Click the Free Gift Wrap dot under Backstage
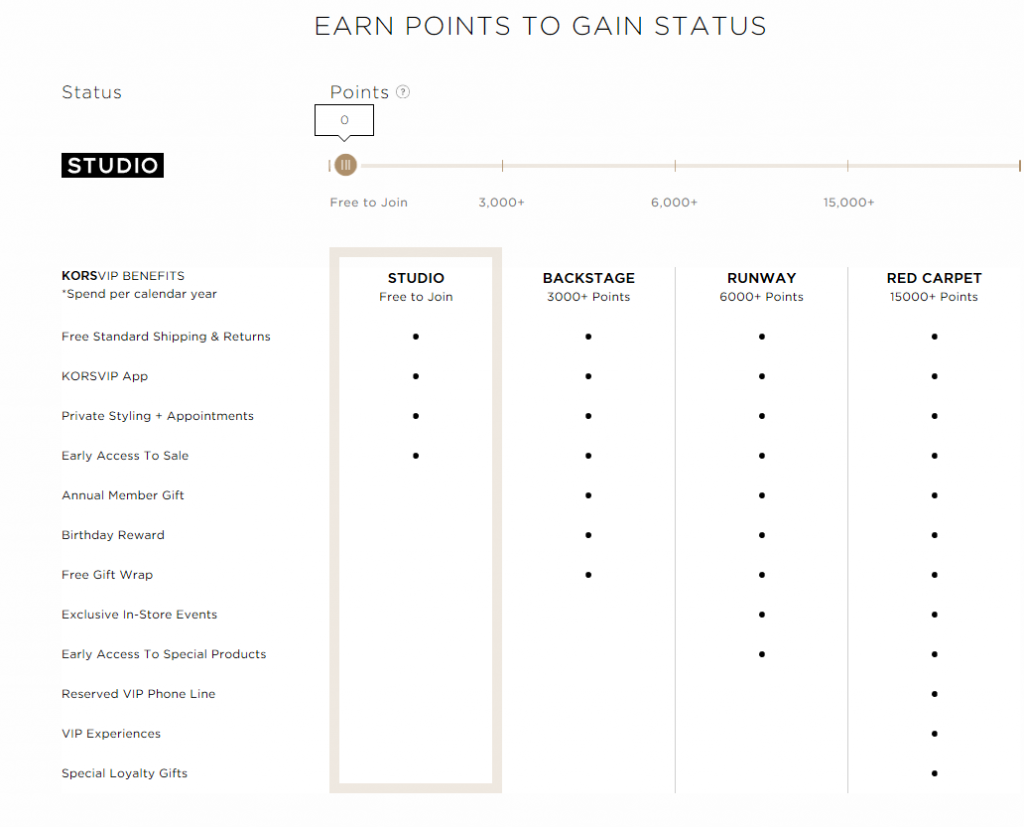This screenshot has width=1024, height=827. 588,575
